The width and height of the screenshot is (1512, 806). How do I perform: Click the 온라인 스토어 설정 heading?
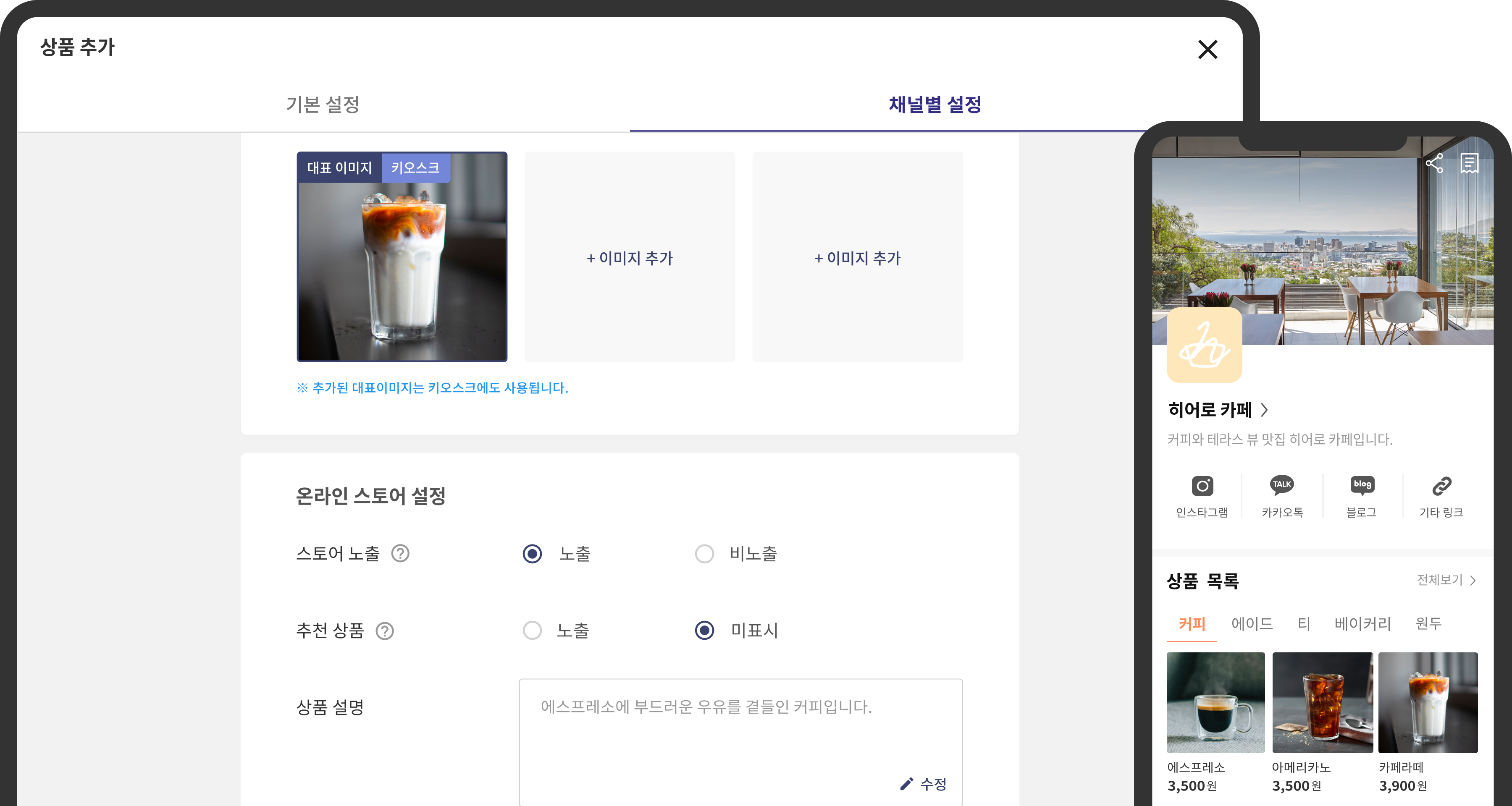click(x=370, y=496)
